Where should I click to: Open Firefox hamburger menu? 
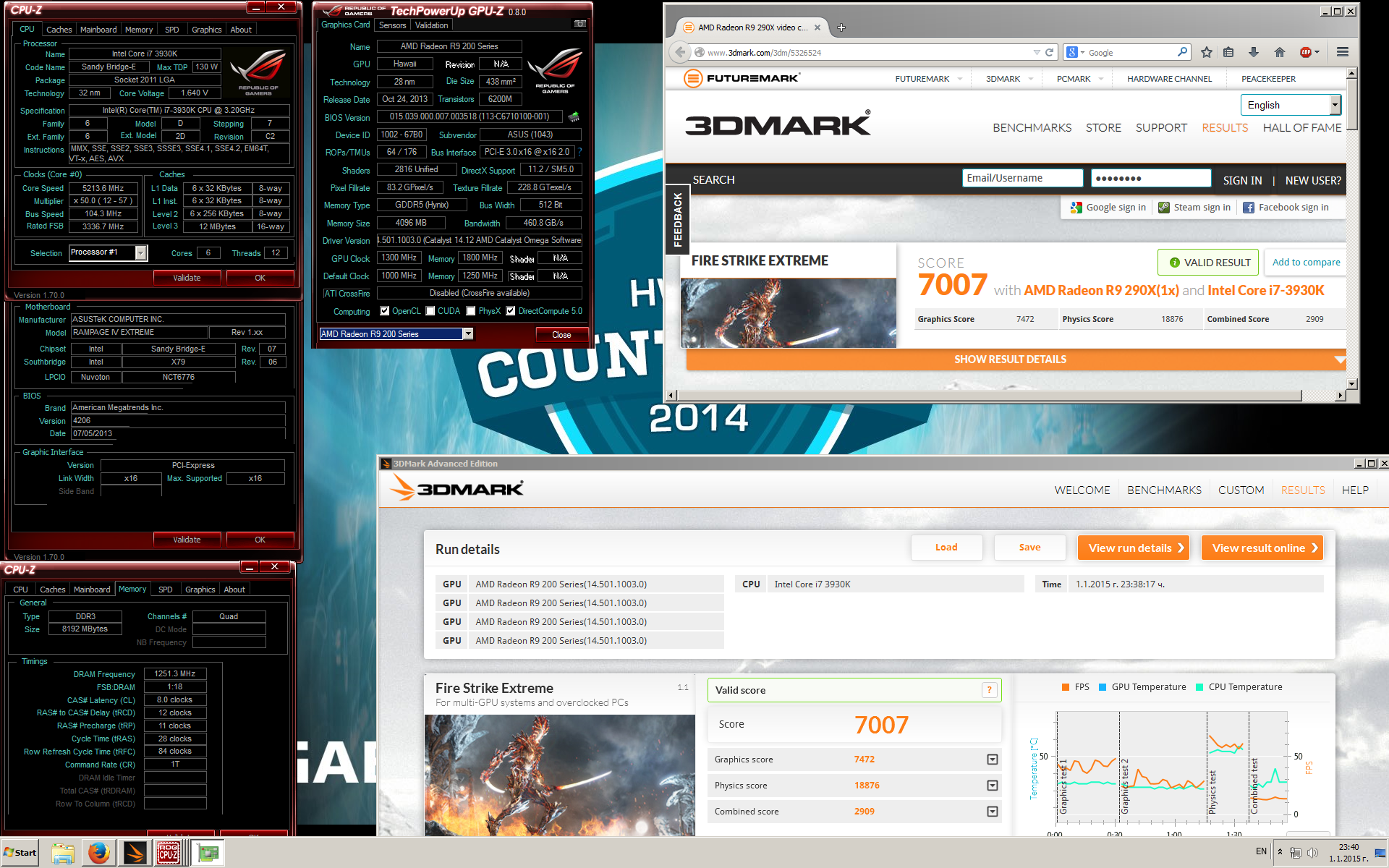(x=1343, y=52)
